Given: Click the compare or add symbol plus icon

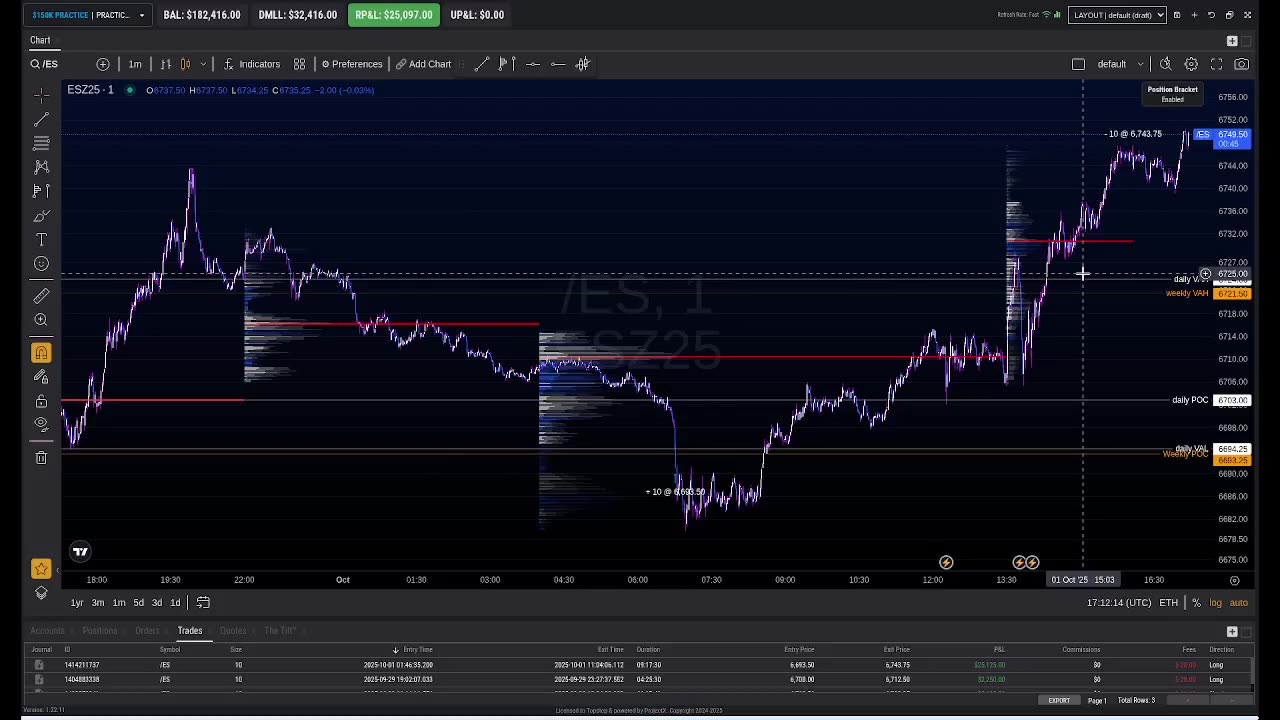Looking at the screenshot, I should [x=103, y=64].
